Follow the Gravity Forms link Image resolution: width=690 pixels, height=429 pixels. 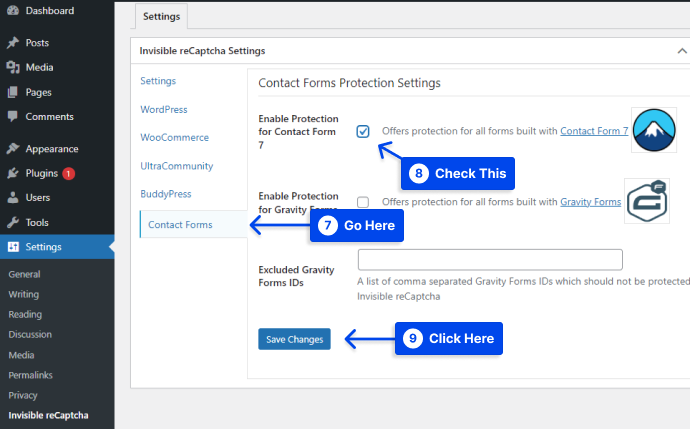pos(591,202)
